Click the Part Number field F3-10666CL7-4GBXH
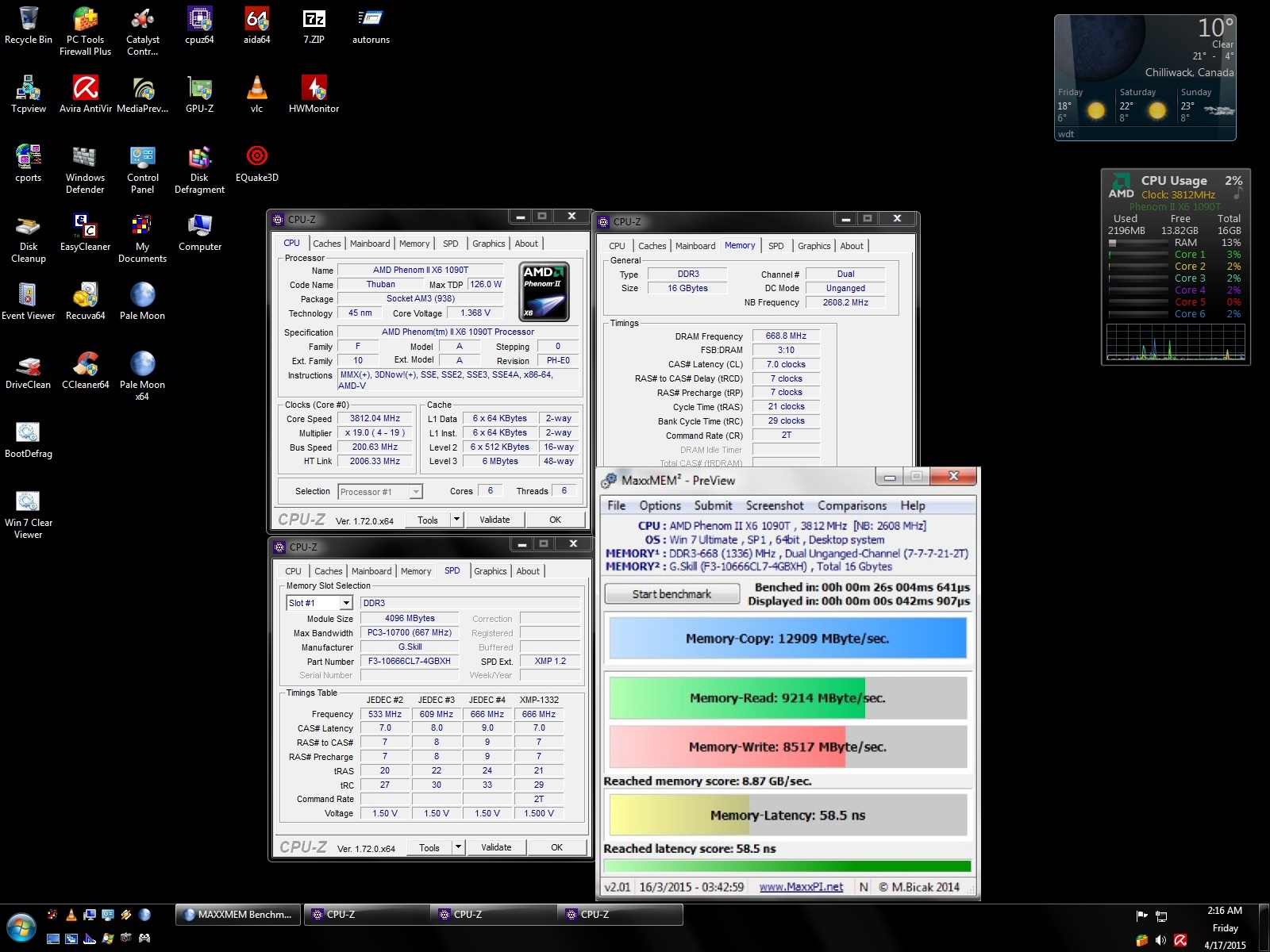The image size is (1270, 952). click(x=410, y=662)
